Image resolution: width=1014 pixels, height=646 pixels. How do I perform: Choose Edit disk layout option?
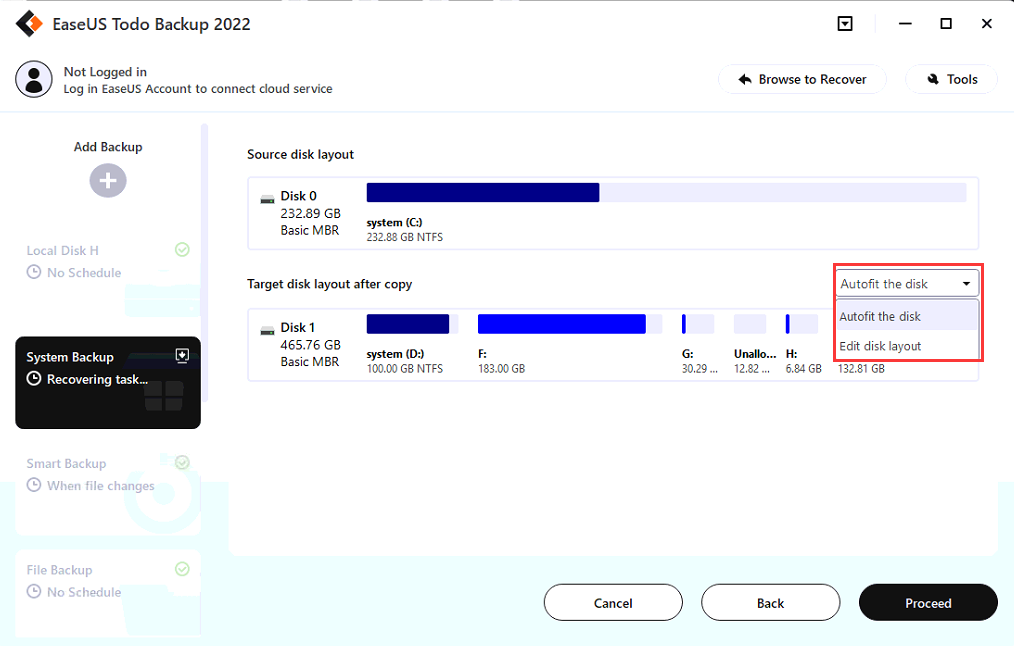pos(907,346)
